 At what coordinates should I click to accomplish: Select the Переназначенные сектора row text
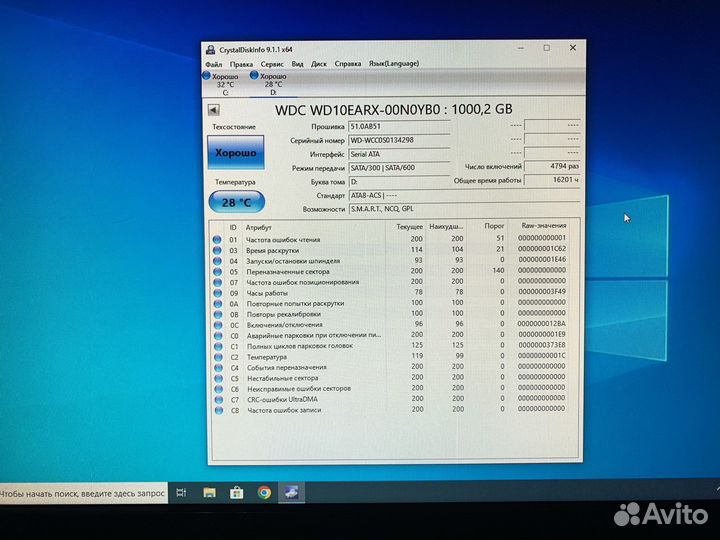point(287,272)
